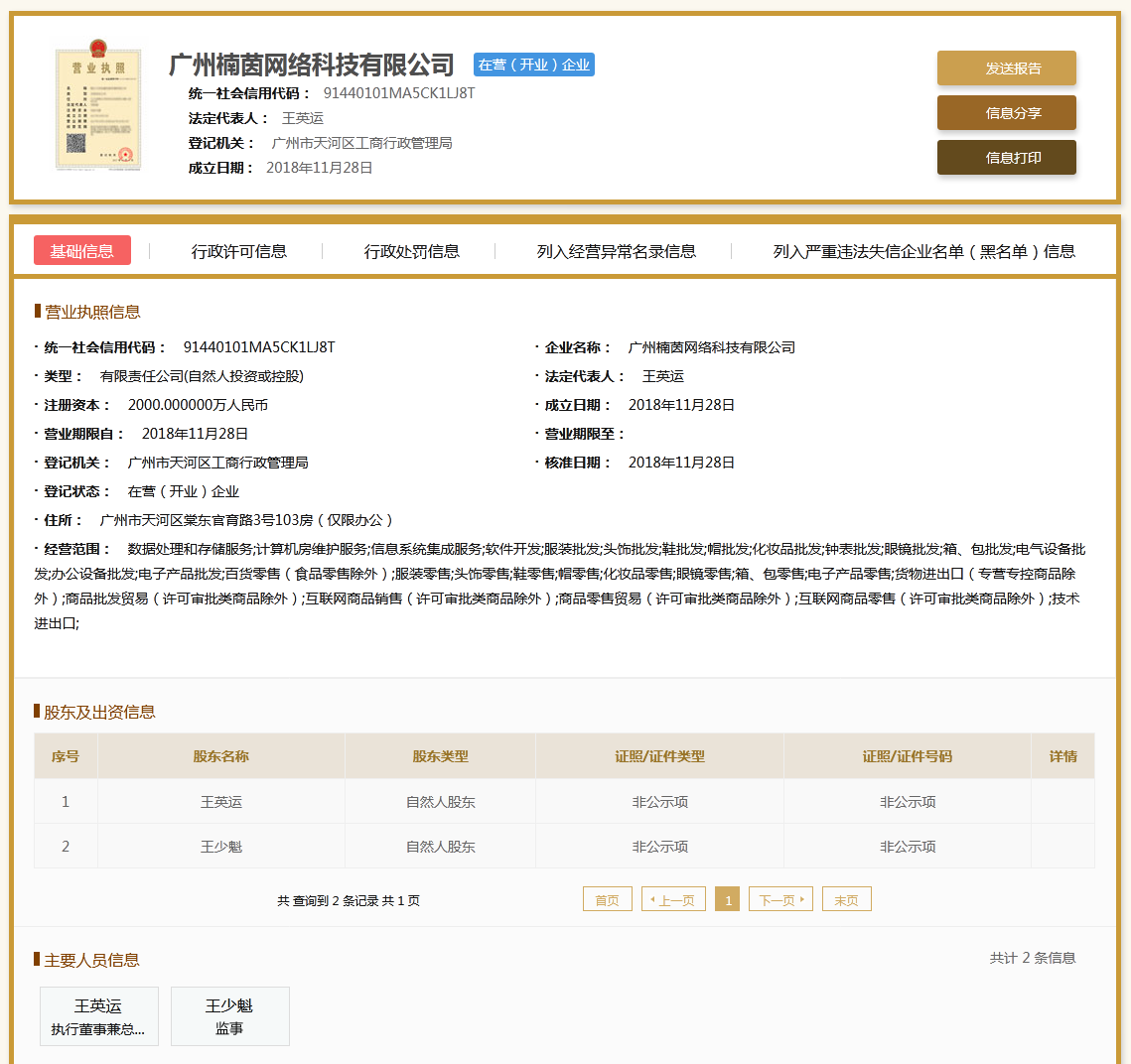Go to 首页 in shareholder pagination
Viewport: 1131px width, 1064px height.
(607, 900)
